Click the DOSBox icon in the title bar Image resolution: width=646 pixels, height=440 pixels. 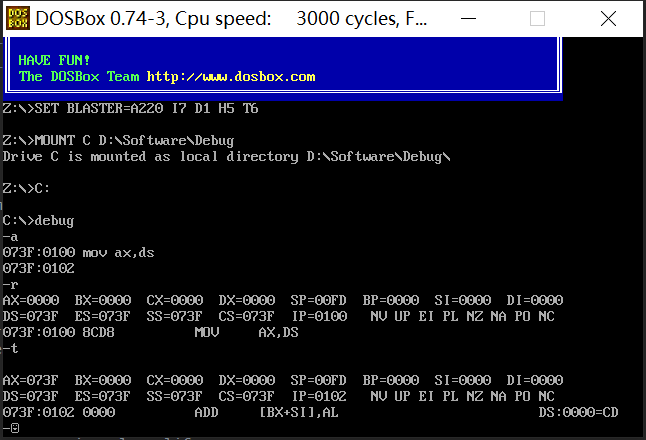point(17,18)
